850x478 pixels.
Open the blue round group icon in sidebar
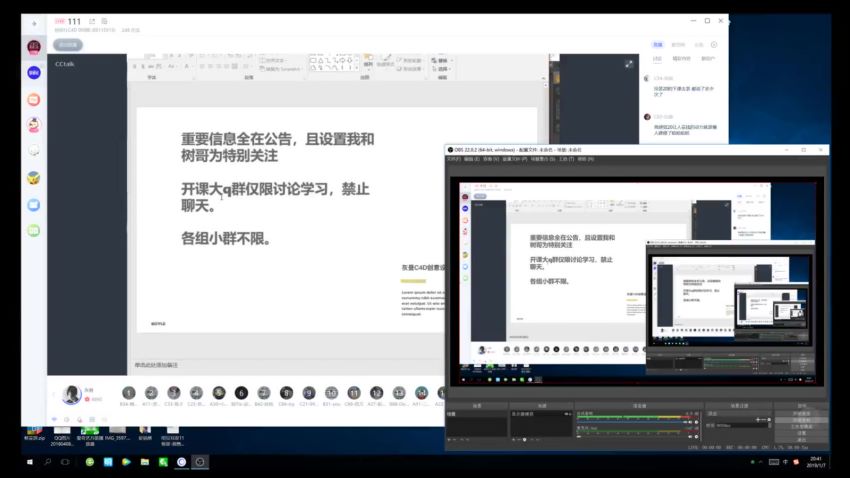pyautogui.click(x=34, y=73)
